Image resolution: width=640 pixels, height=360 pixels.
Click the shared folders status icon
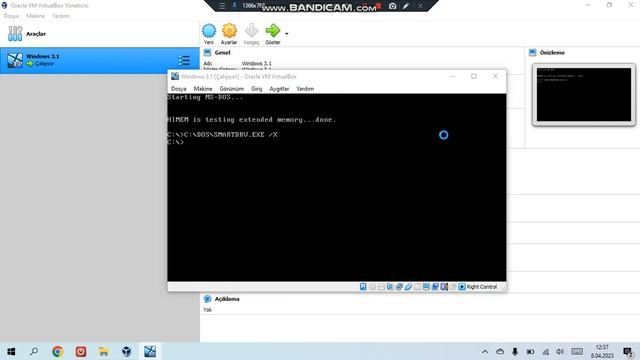(x=417, y=287)
